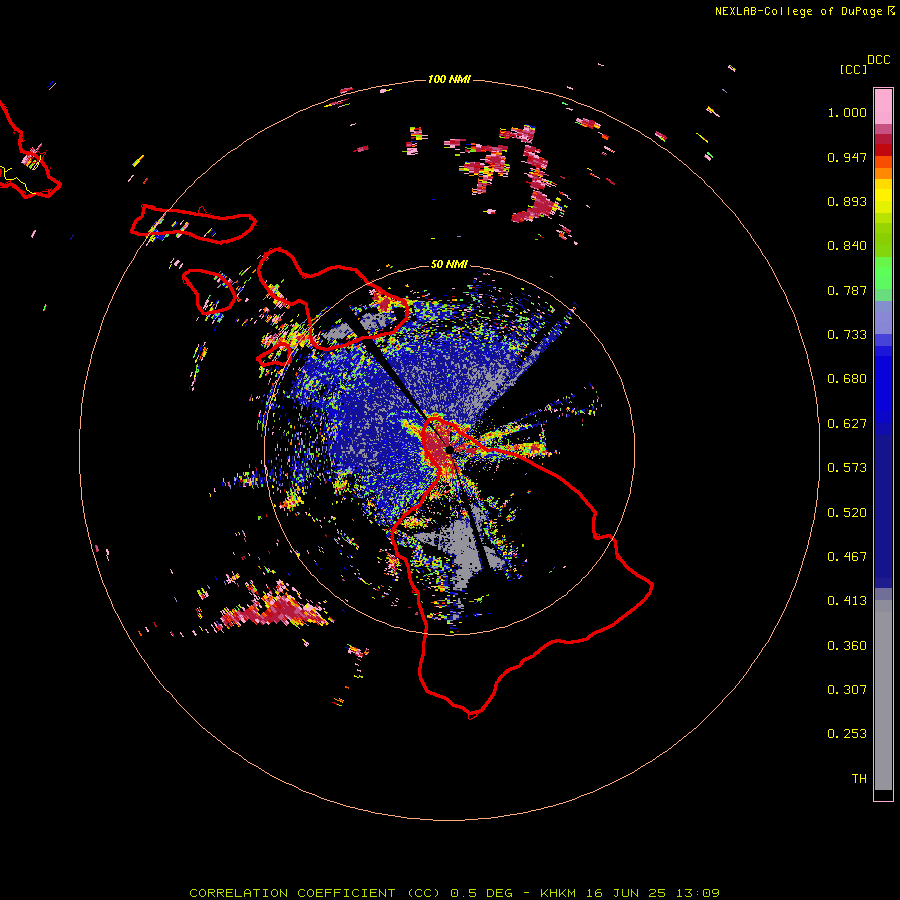Click the red high-CC echo cluster southwest of radar

click(275, 610)
